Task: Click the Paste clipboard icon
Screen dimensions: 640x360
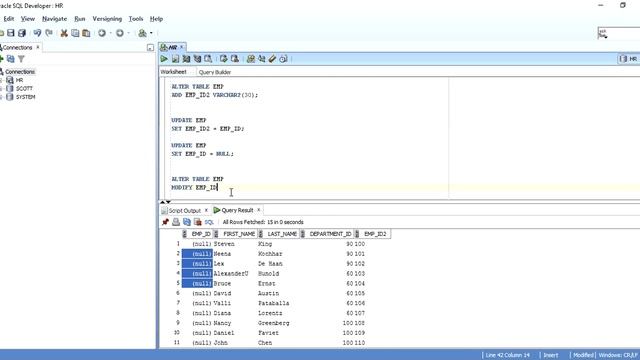Action: pyautogui.click(x=86, y=33)
